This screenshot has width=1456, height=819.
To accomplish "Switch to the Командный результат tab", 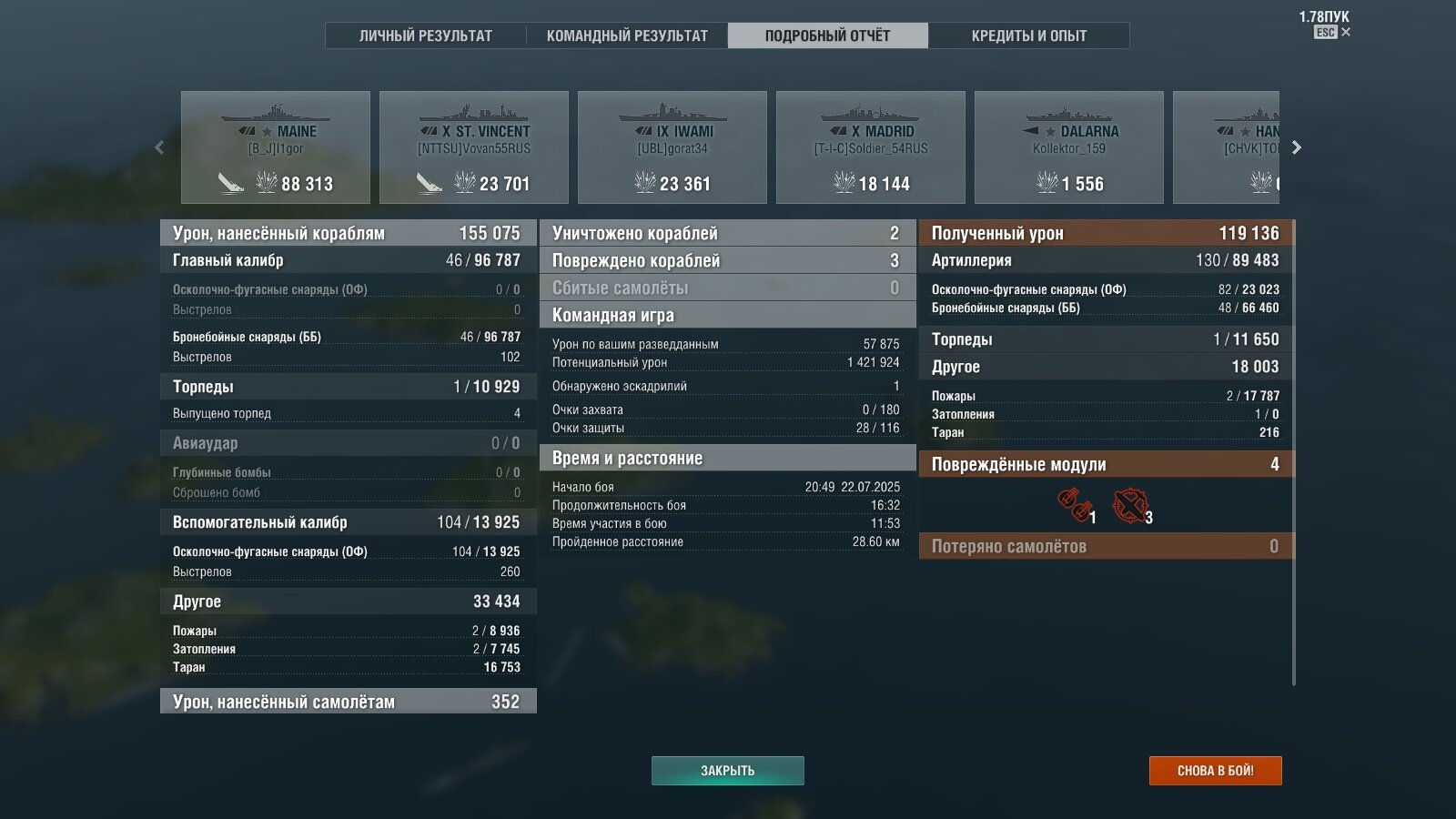I will click(x=627, y=35).
